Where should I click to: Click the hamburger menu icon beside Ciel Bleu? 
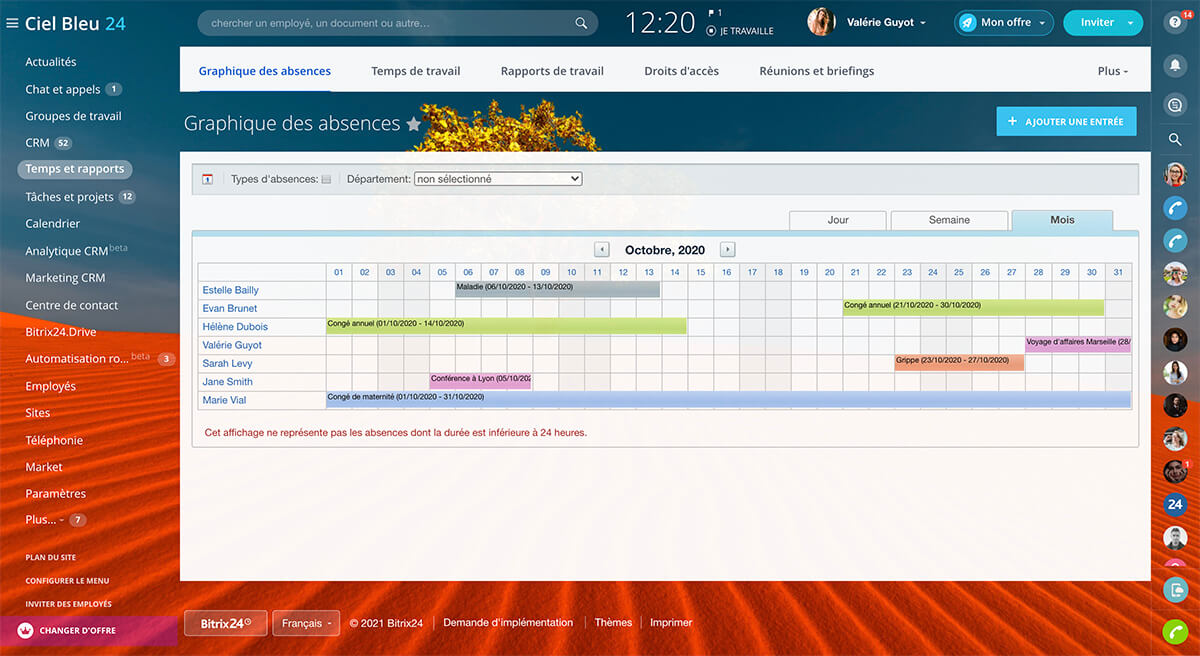click(12, 23)
